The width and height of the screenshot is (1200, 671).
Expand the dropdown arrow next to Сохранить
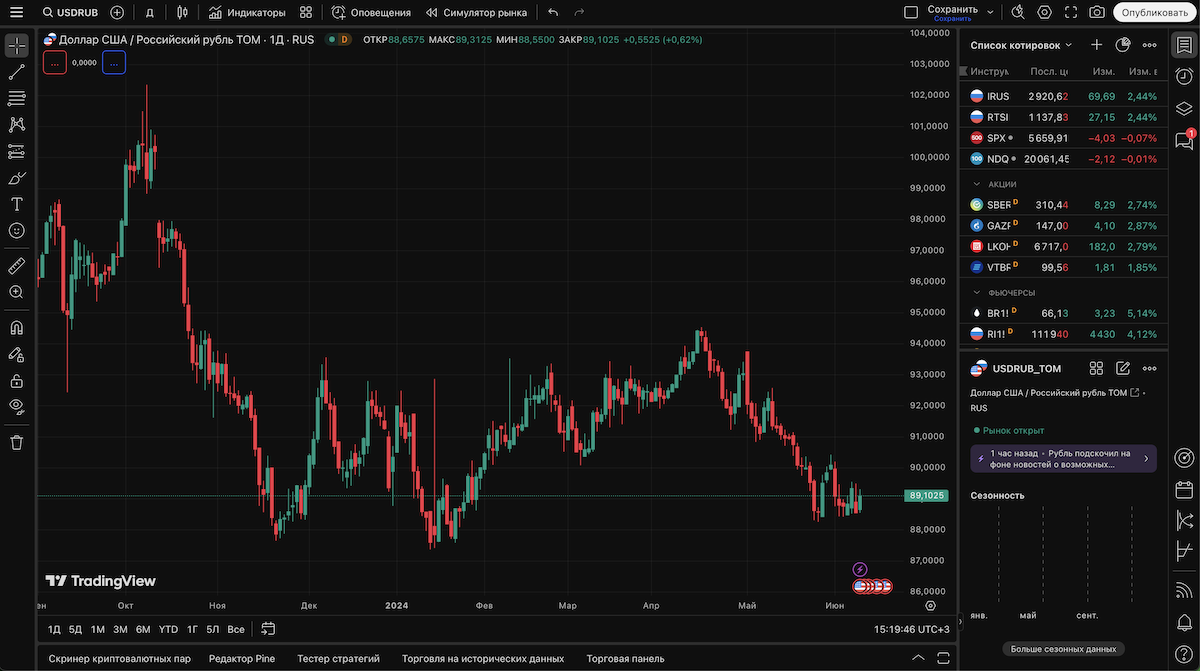(x=991, y=12)
